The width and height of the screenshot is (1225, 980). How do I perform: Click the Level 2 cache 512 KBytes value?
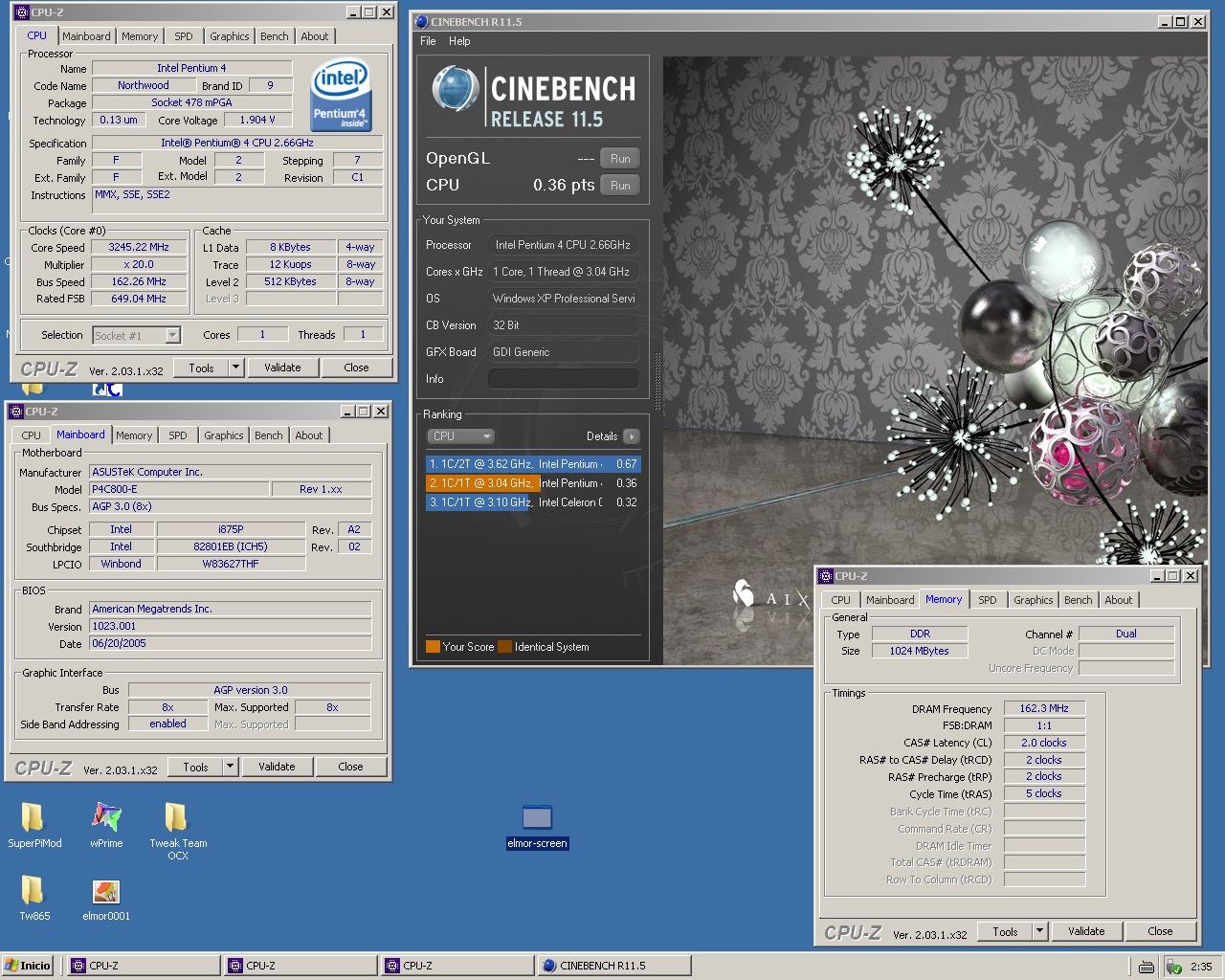click(x=290, y=281)
